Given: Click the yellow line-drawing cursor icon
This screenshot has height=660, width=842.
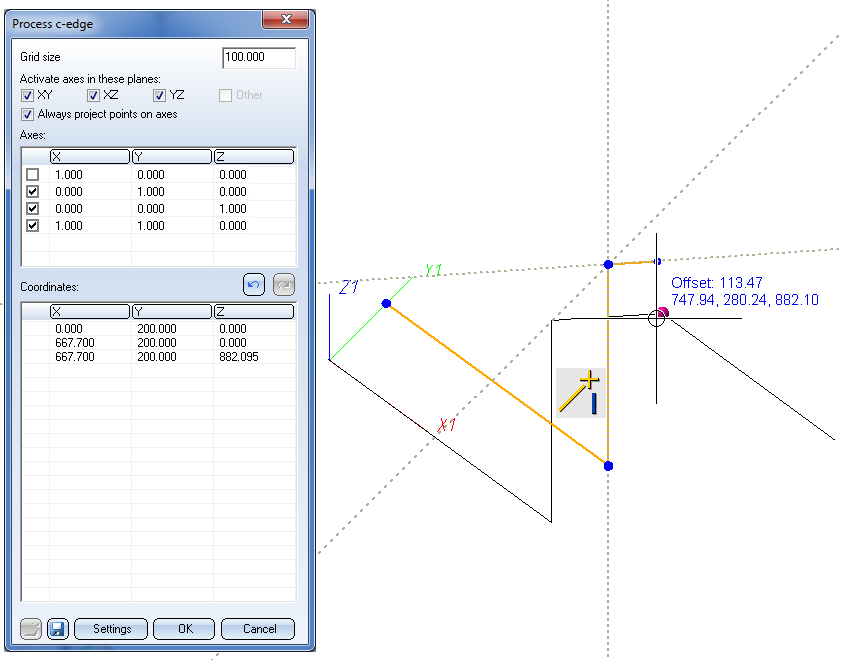Looking at the screenshot, I should (x=581, y=392).
